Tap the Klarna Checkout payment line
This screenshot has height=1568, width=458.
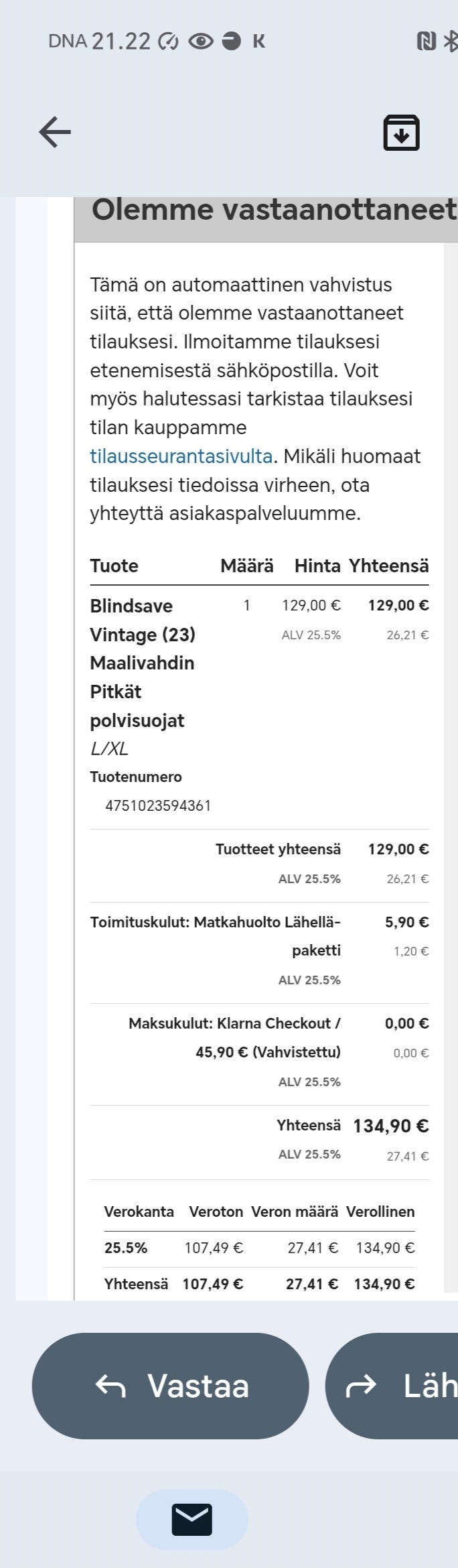coord(234,1037)
